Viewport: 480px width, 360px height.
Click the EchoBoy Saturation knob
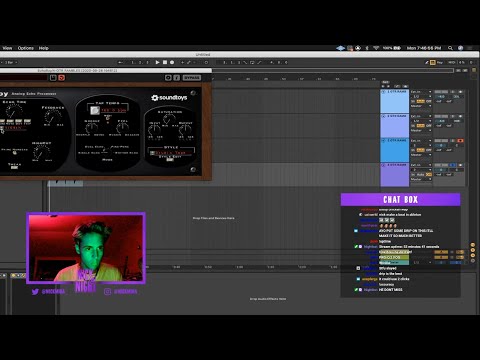170,118
